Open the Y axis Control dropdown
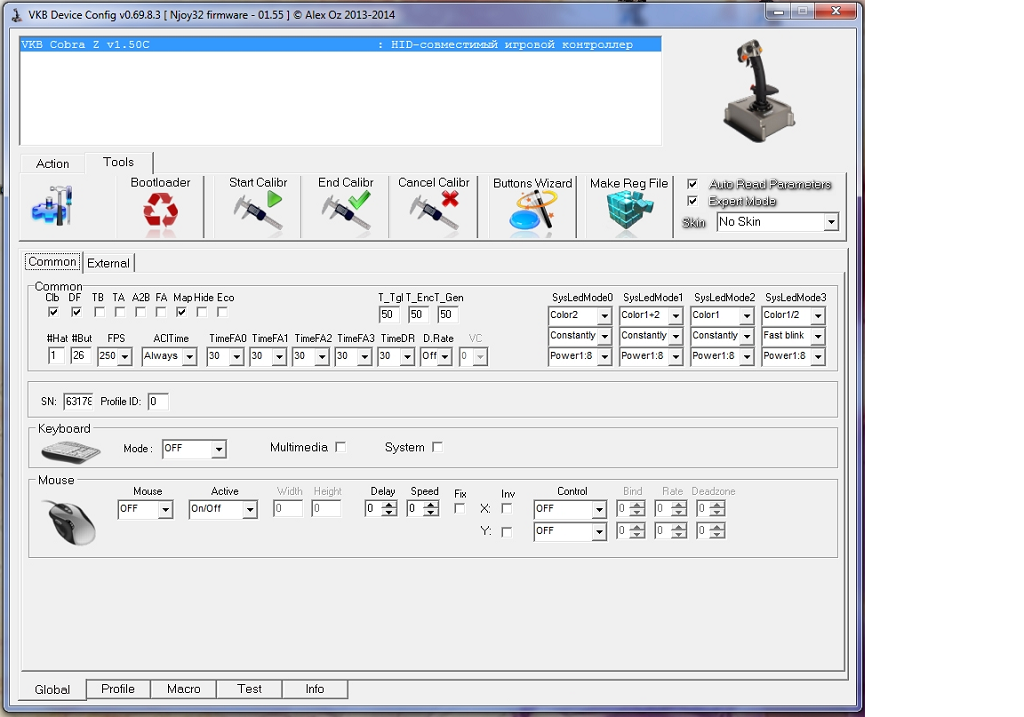This screenshot has width=1024, height=717. pos(600,532)
